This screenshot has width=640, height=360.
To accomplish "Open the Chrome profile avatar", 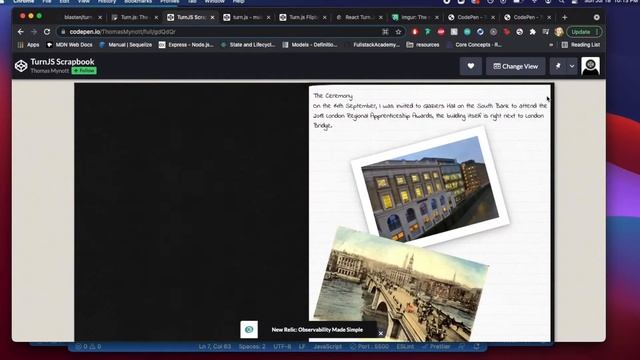I will coord(559,32).
